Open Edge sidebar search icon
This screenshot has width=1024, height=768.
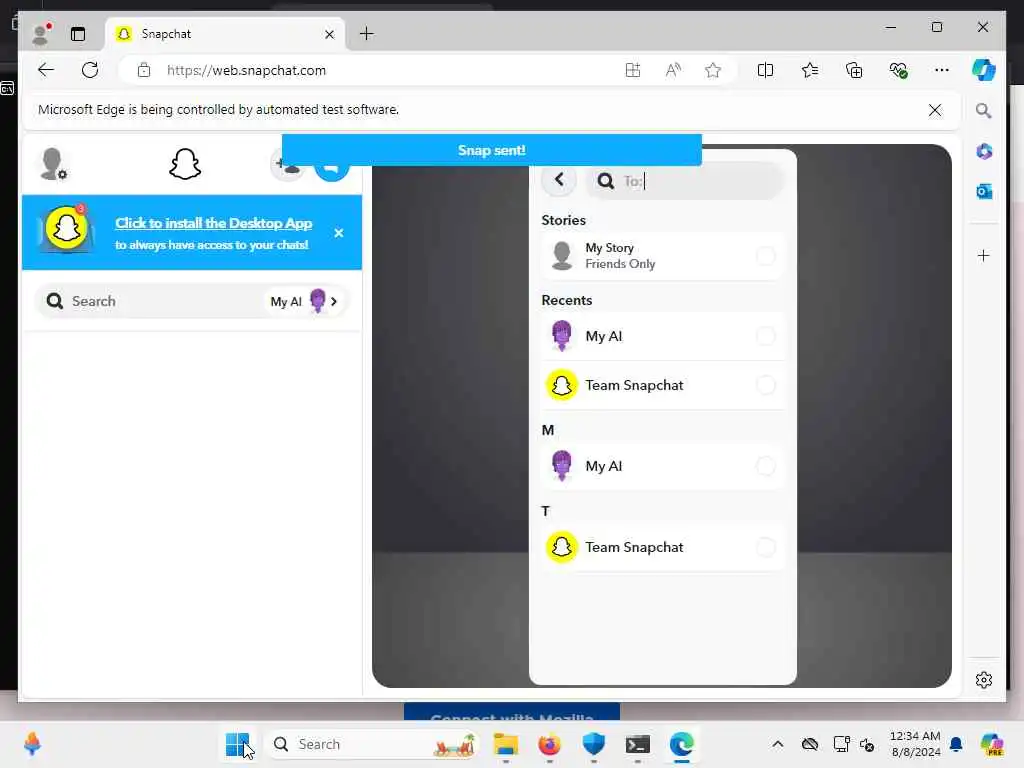pyautogui.click(x=984, y=111)
